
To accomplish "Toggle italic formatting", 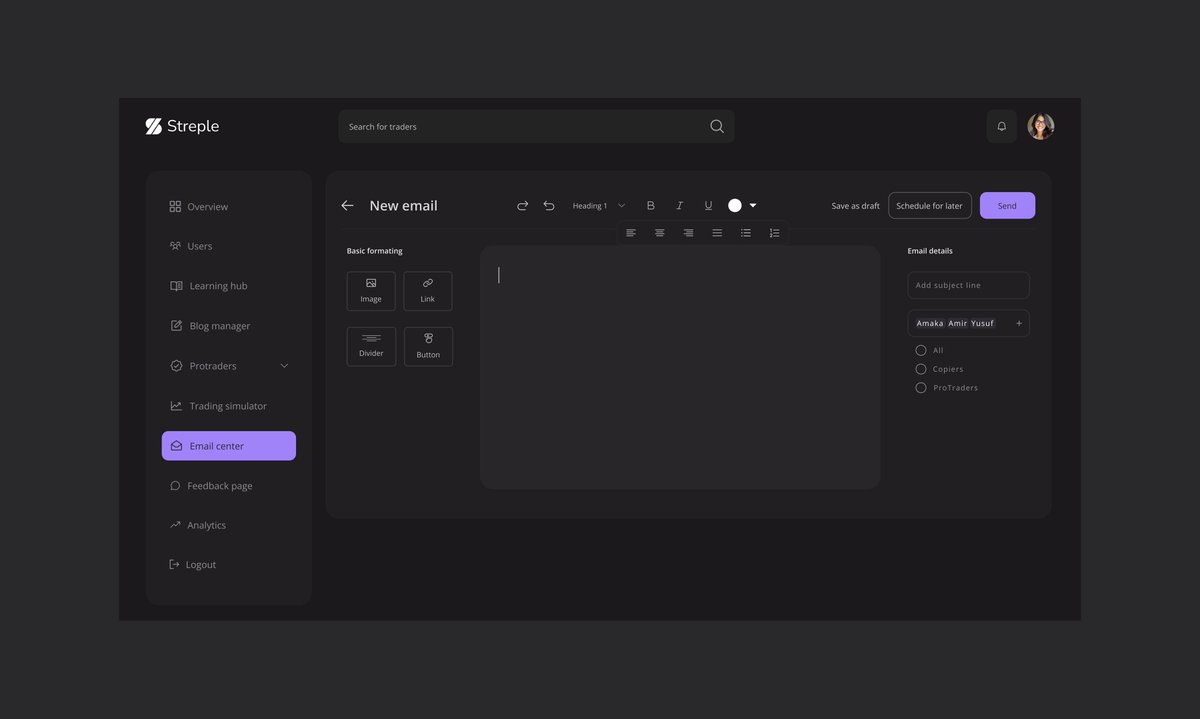I will [680, 205].
